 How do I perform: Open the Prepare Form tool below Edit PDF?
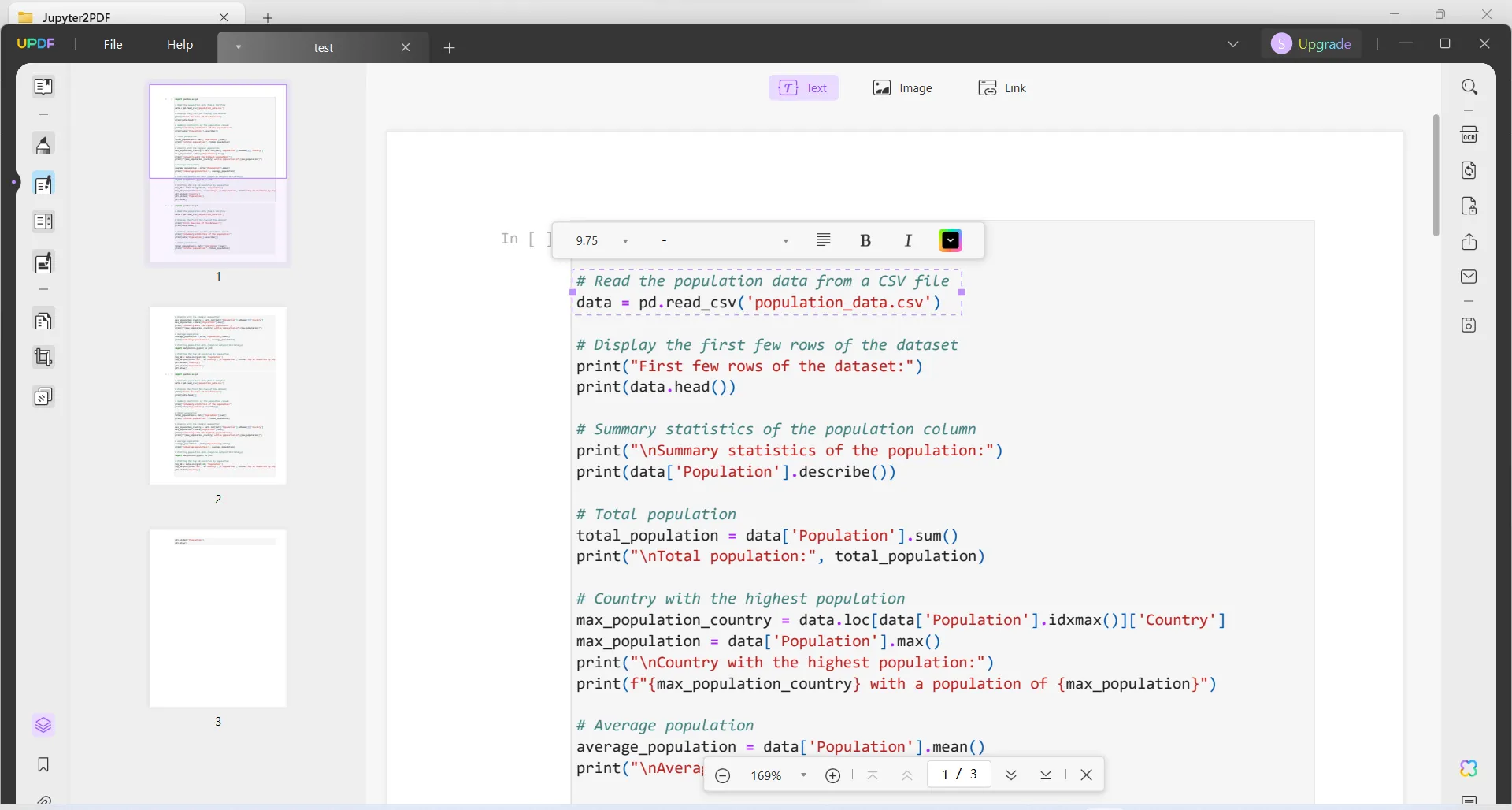click(43, 222)
